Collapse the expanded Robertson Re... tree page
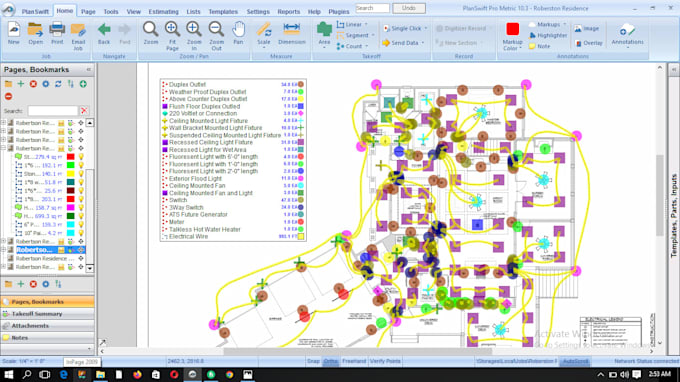This screenshot has width=680, height=382. [x=4, y=148]
